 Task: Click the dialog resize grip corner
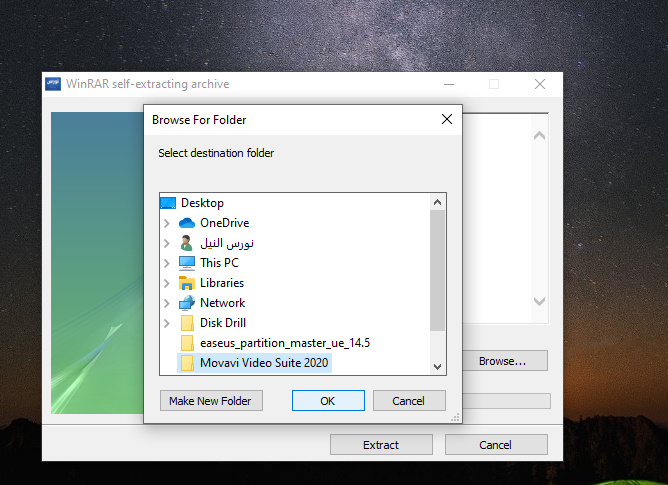455,417
